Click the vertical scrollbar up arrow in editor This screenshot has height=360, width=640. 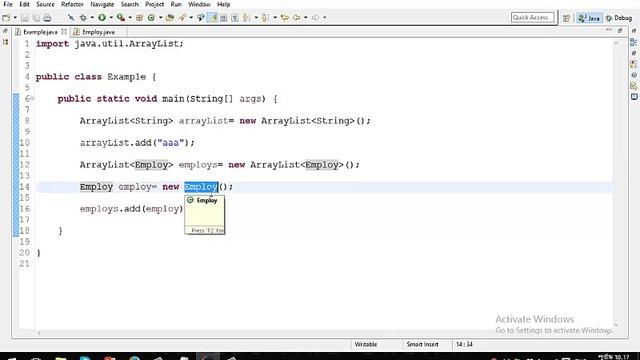(x=616, y=42)
